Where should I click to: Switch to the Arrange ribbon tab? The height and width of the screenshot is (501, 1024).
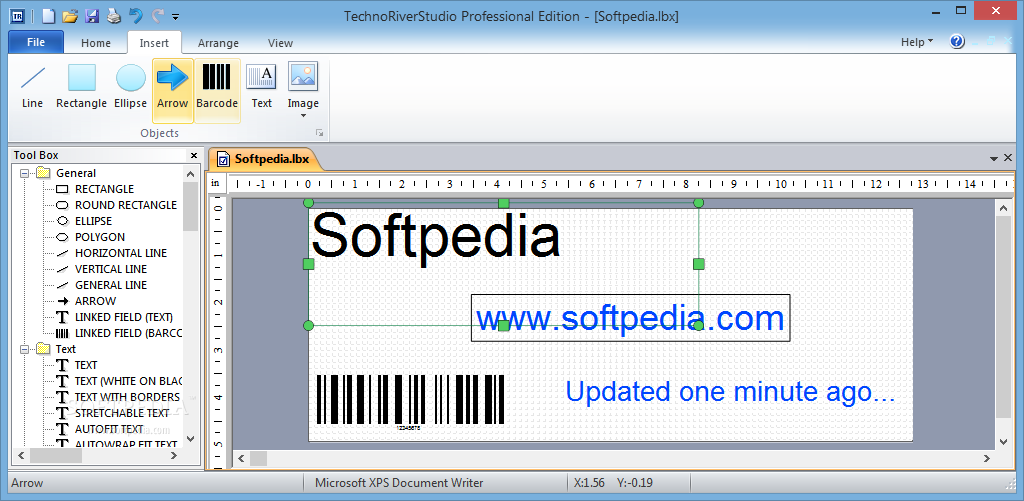pyautogui.click(x=218, y=43)
